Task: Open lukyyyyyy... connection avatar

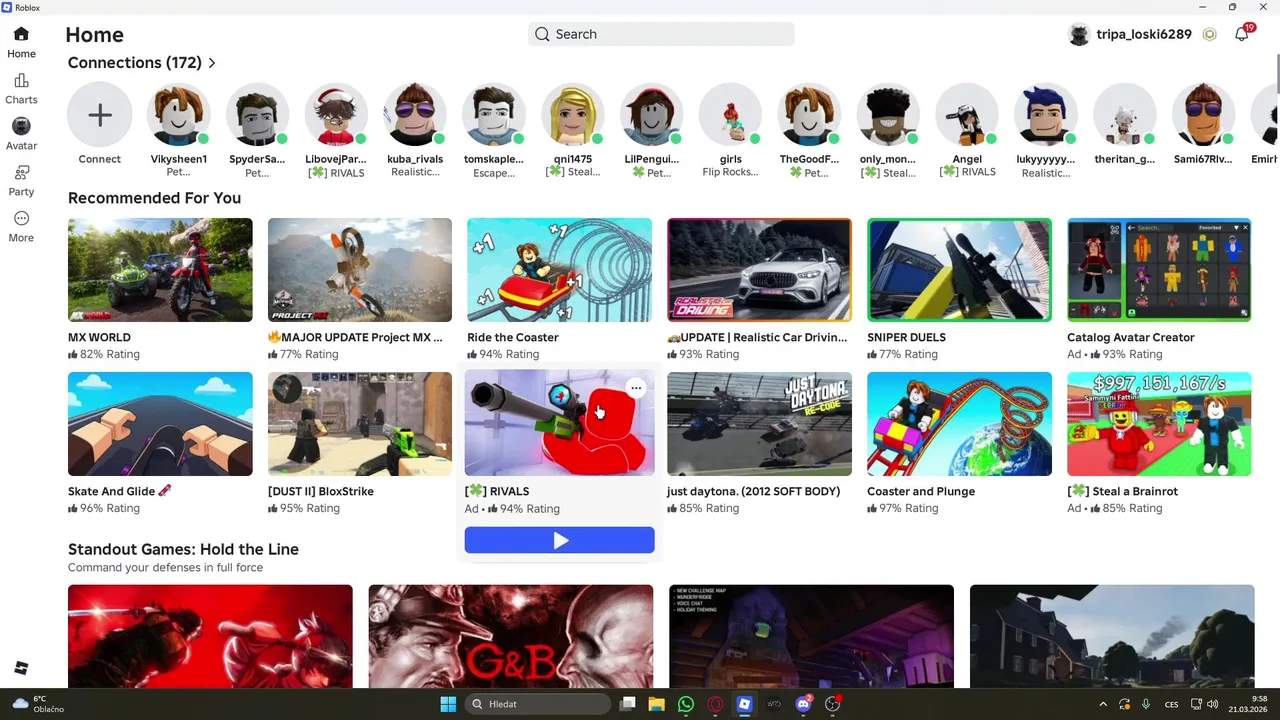Action: click(1046, 115)
